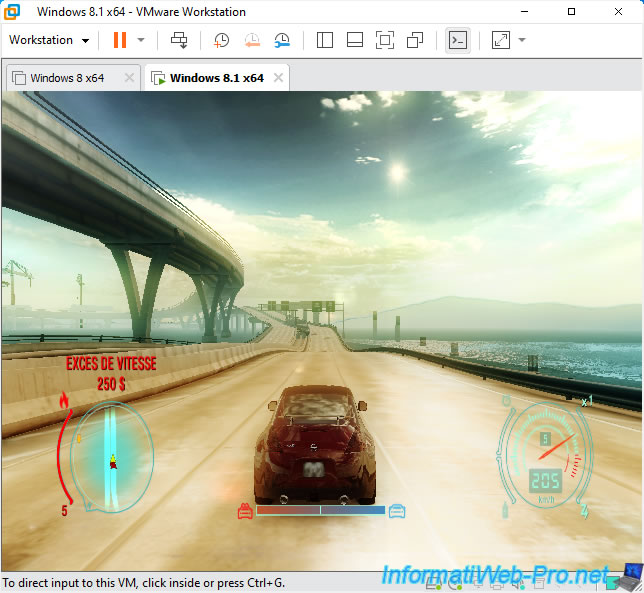The image size is (644, 593).
Task: Close the VMware Workstation window
Action: tap(618, 11)
